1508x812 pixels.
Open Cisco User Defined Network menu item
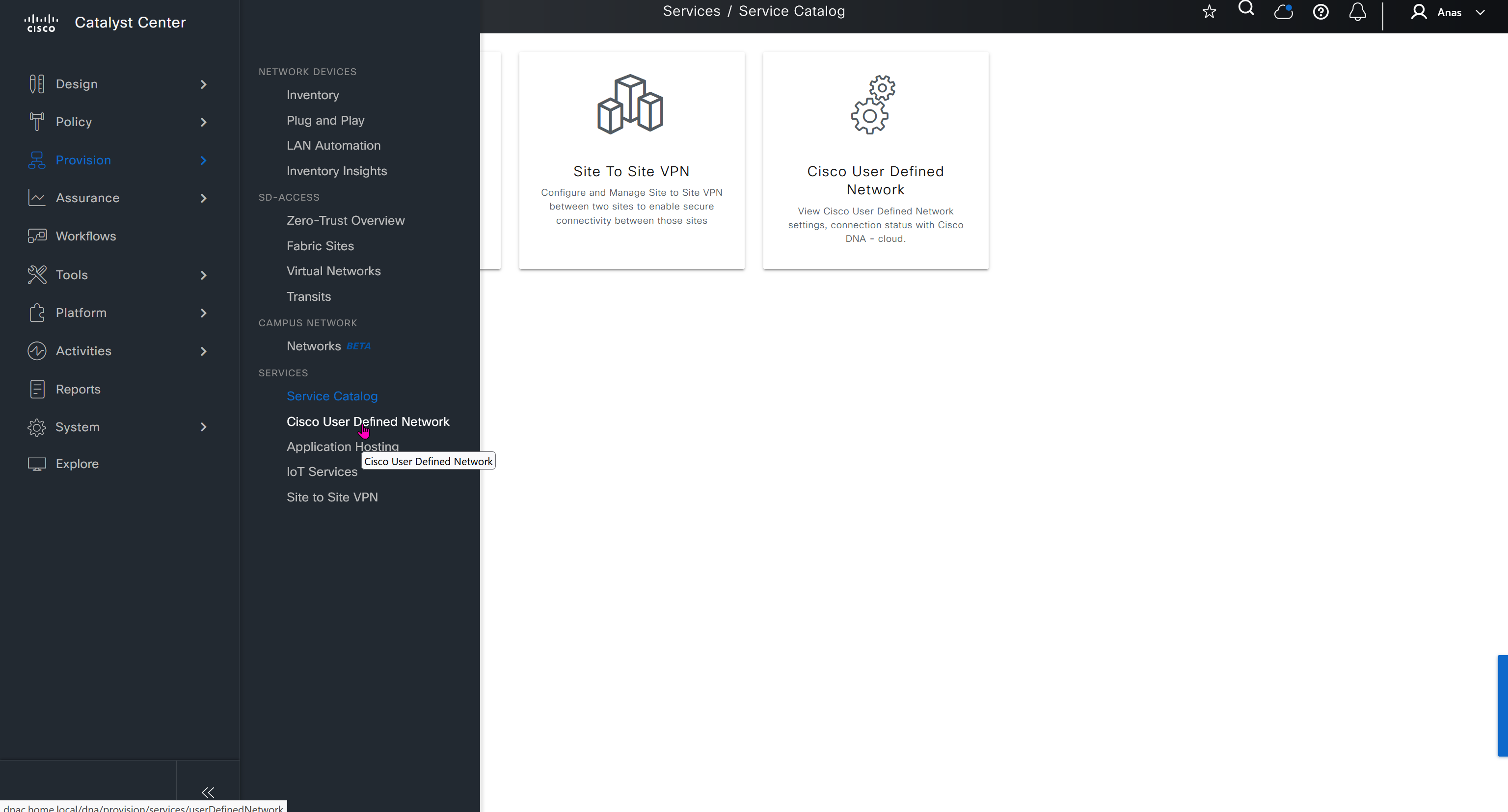[368, 421]
